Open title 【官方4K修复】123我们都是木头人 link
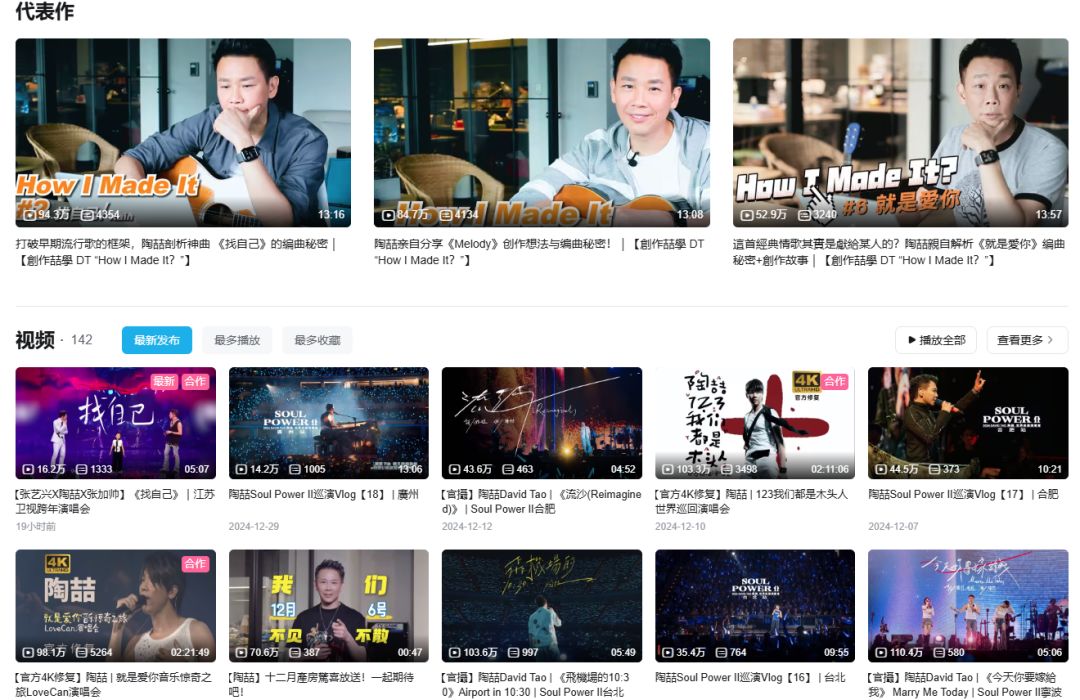The image size is (1080, 700). tap(751, 502)
